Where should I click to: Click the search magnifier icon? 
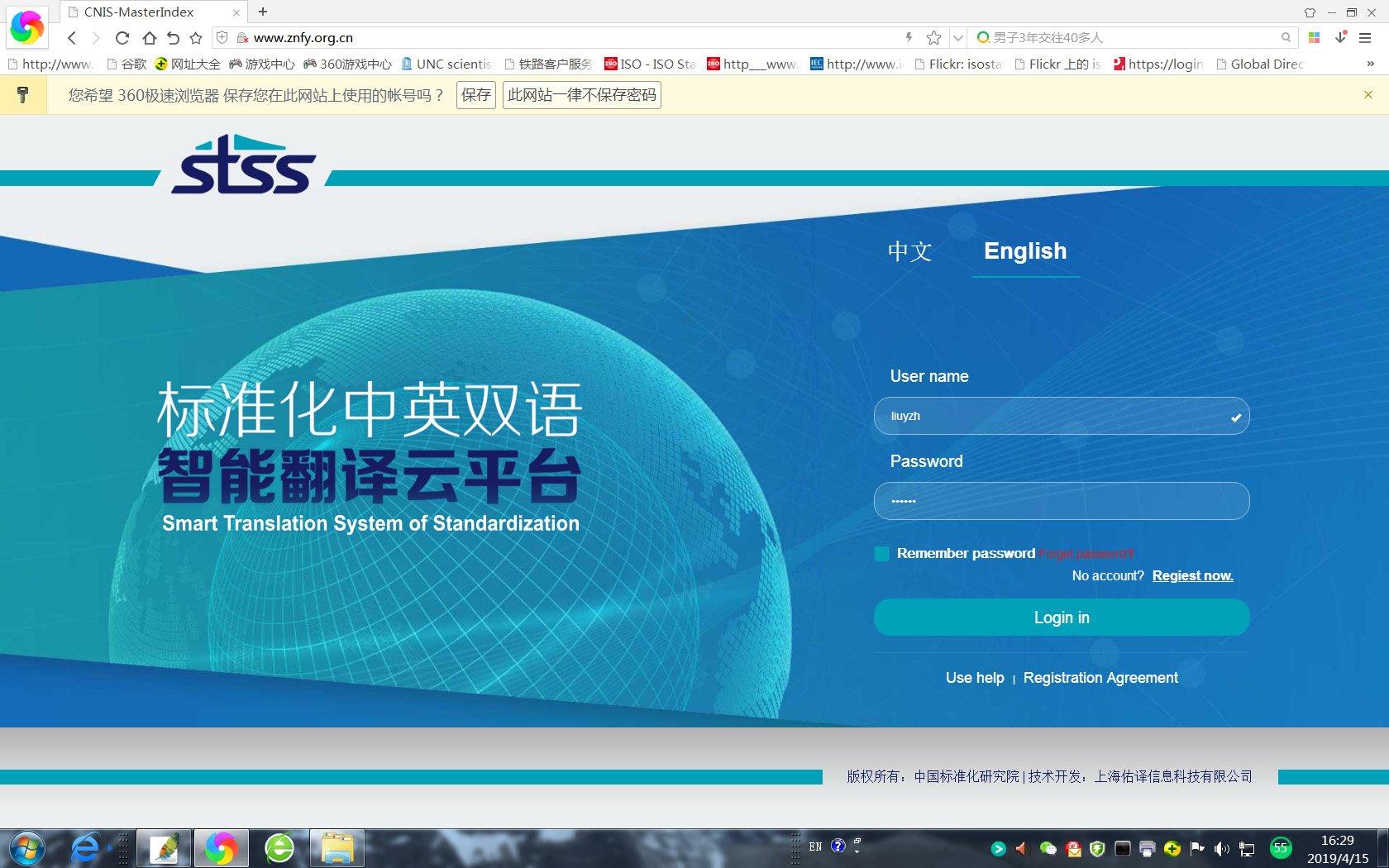coord(1286,38)
